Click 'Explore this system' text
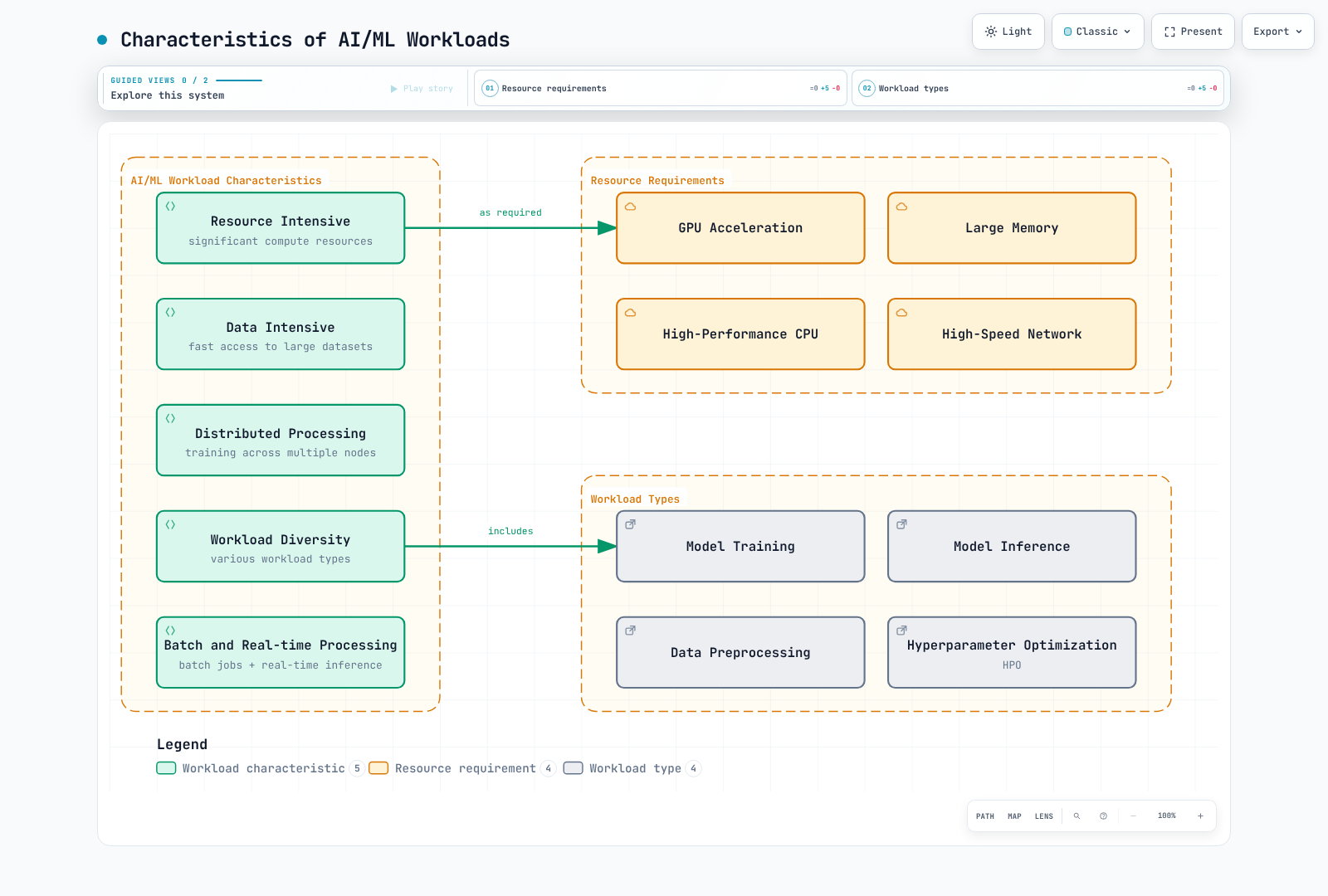The height and width of the screenshot is (896, 1328). point(168,95)
